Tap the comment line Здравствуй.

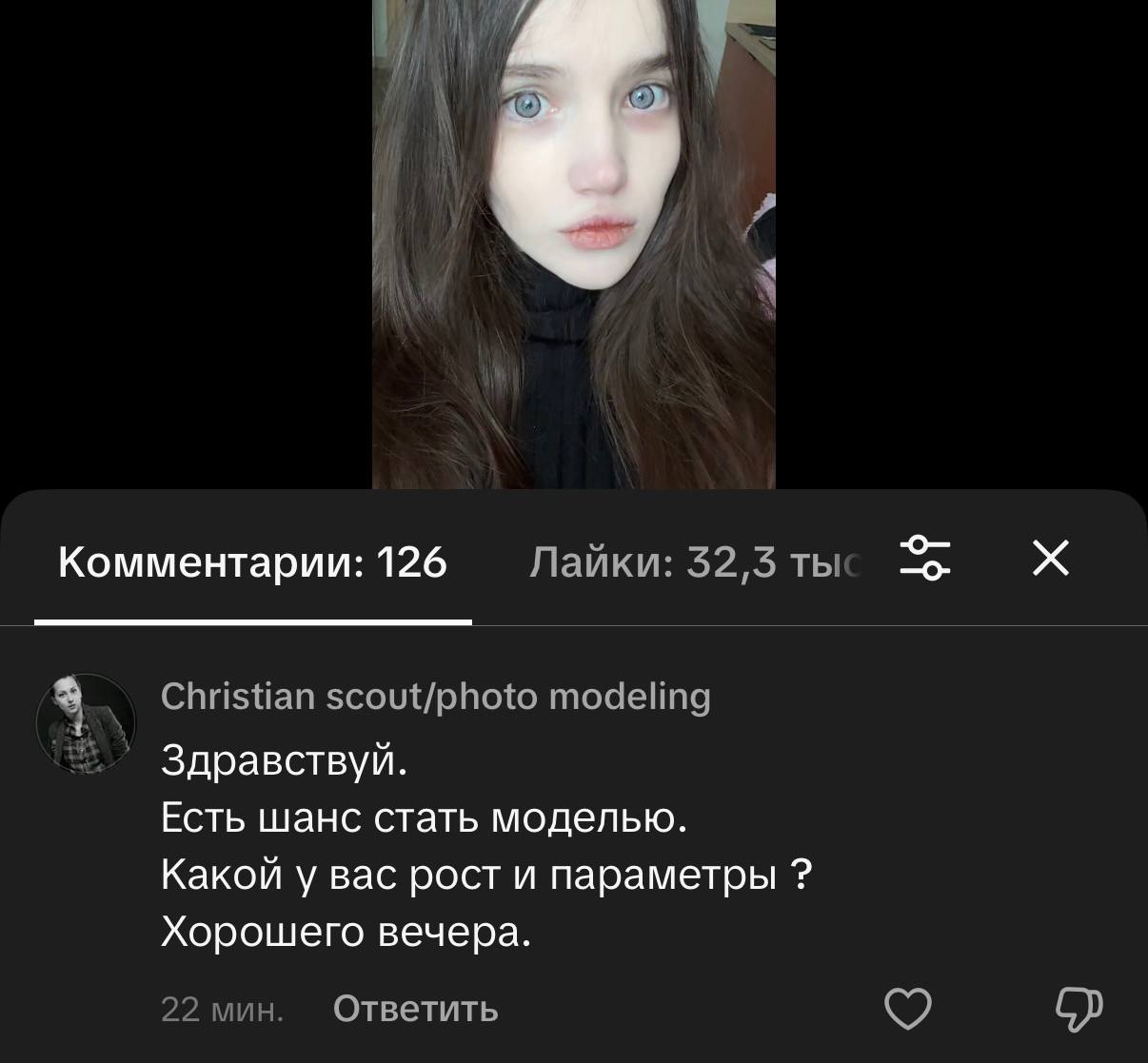click(284, 760)
